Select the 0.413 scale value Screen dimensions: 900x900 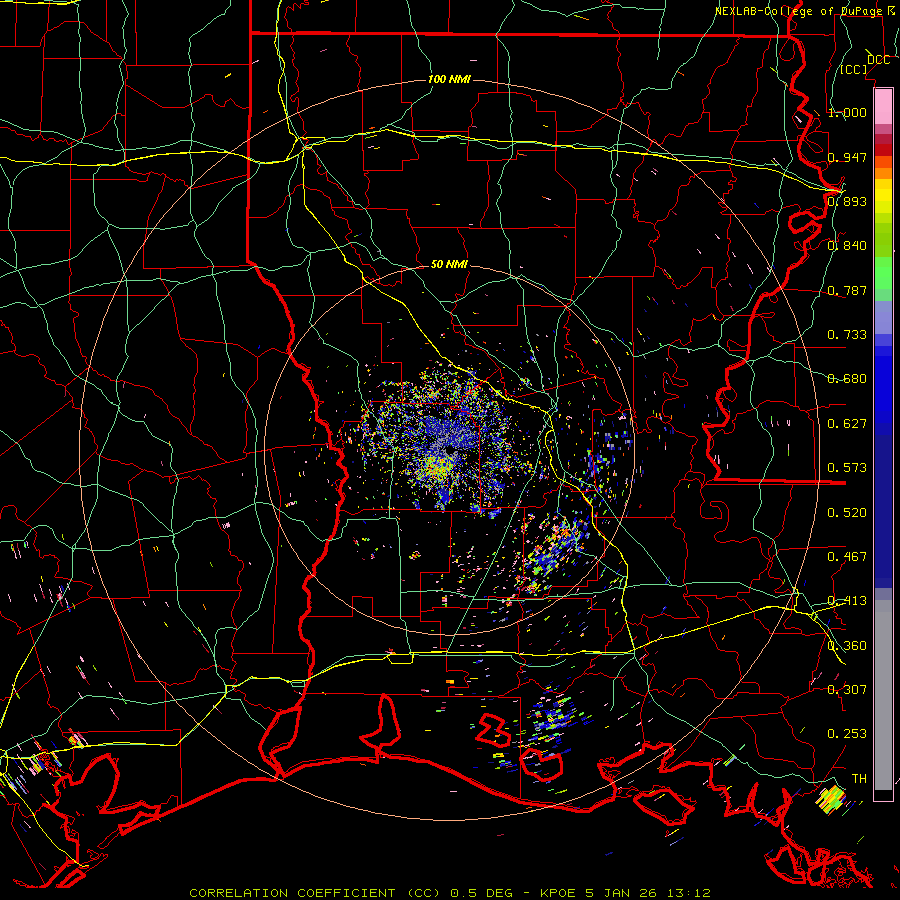tap(847, 601)
